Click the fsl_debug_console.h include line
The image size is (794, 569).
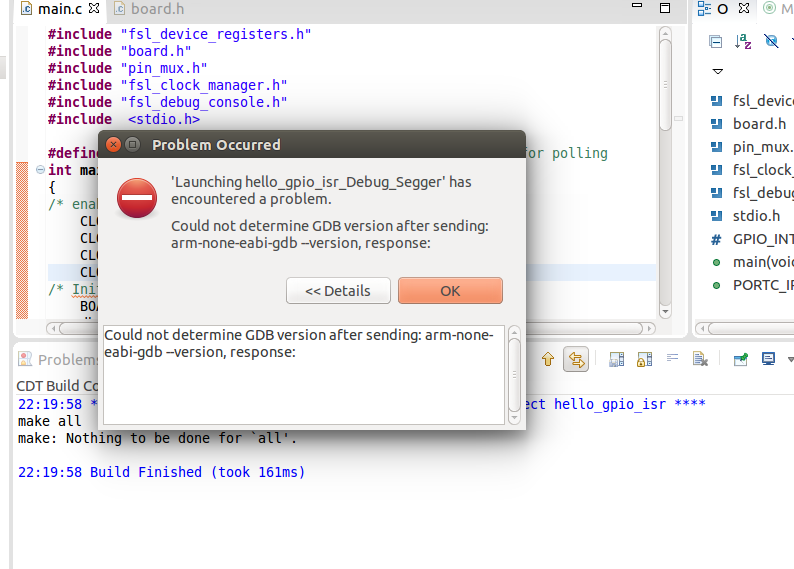coord(168,102)
